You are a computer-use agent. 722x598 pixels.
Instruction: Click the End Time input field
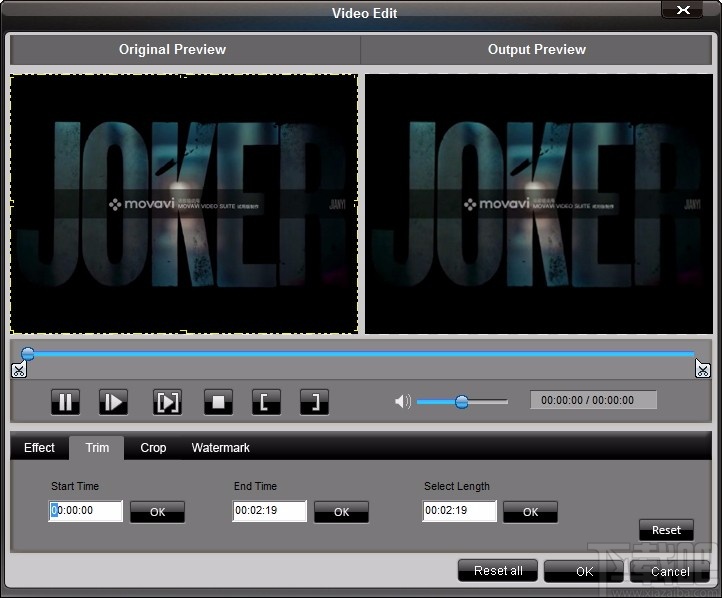[269, 511]
